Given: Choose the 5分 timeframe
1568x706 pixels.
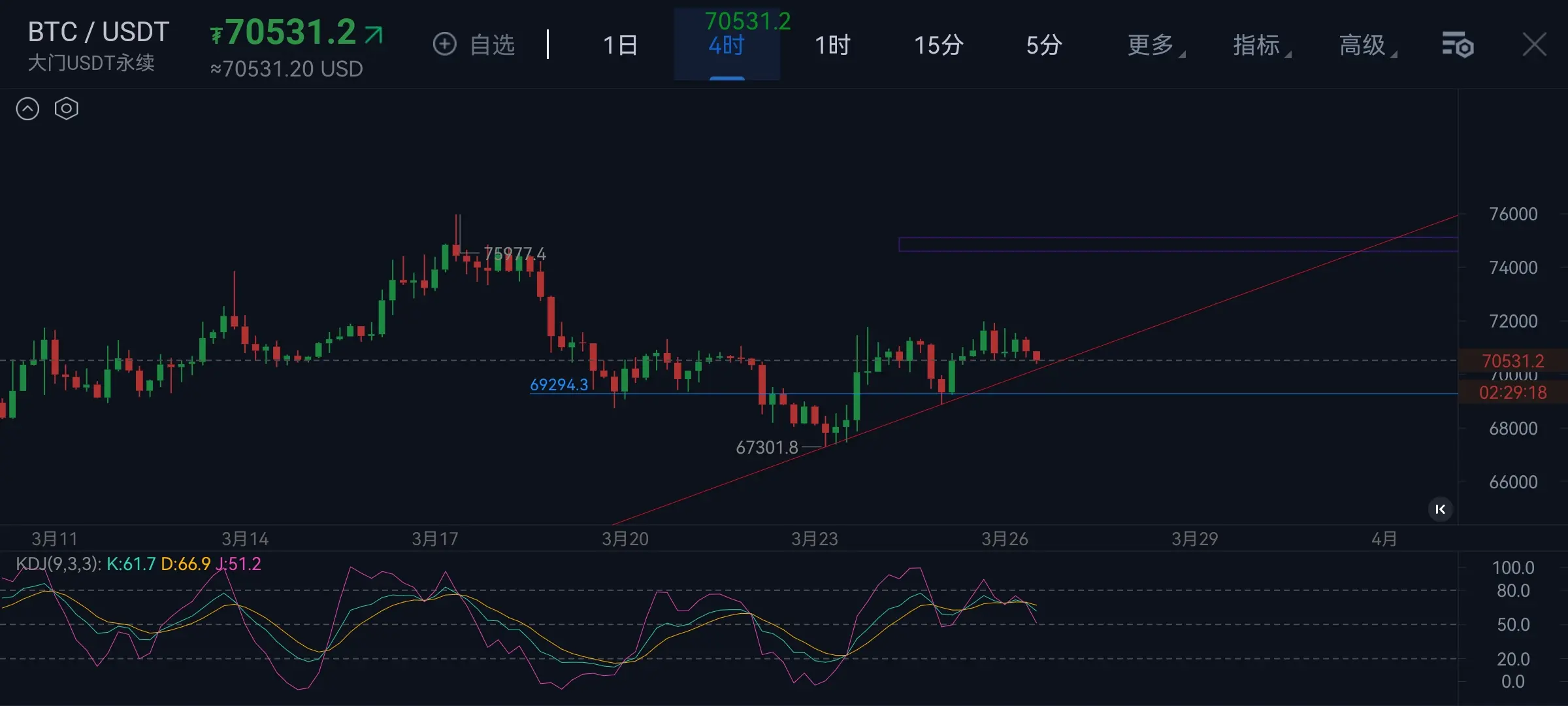Looking at the screenshot, I should coord(1043,45).
